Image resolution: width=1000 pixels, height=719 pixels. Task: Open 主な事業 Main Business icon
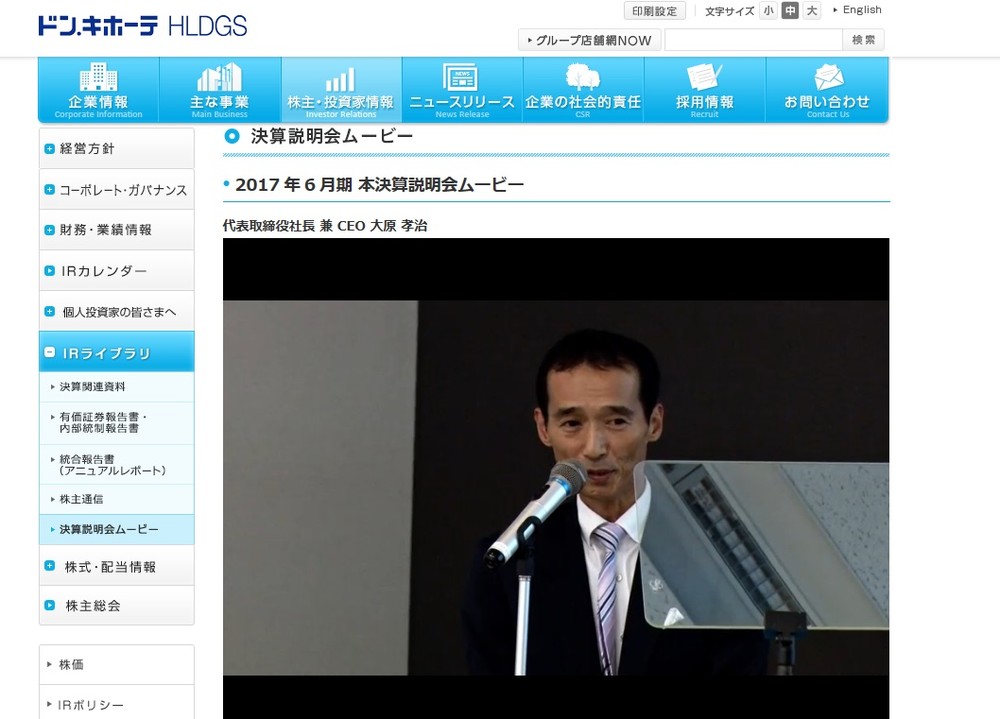point(219,78)
